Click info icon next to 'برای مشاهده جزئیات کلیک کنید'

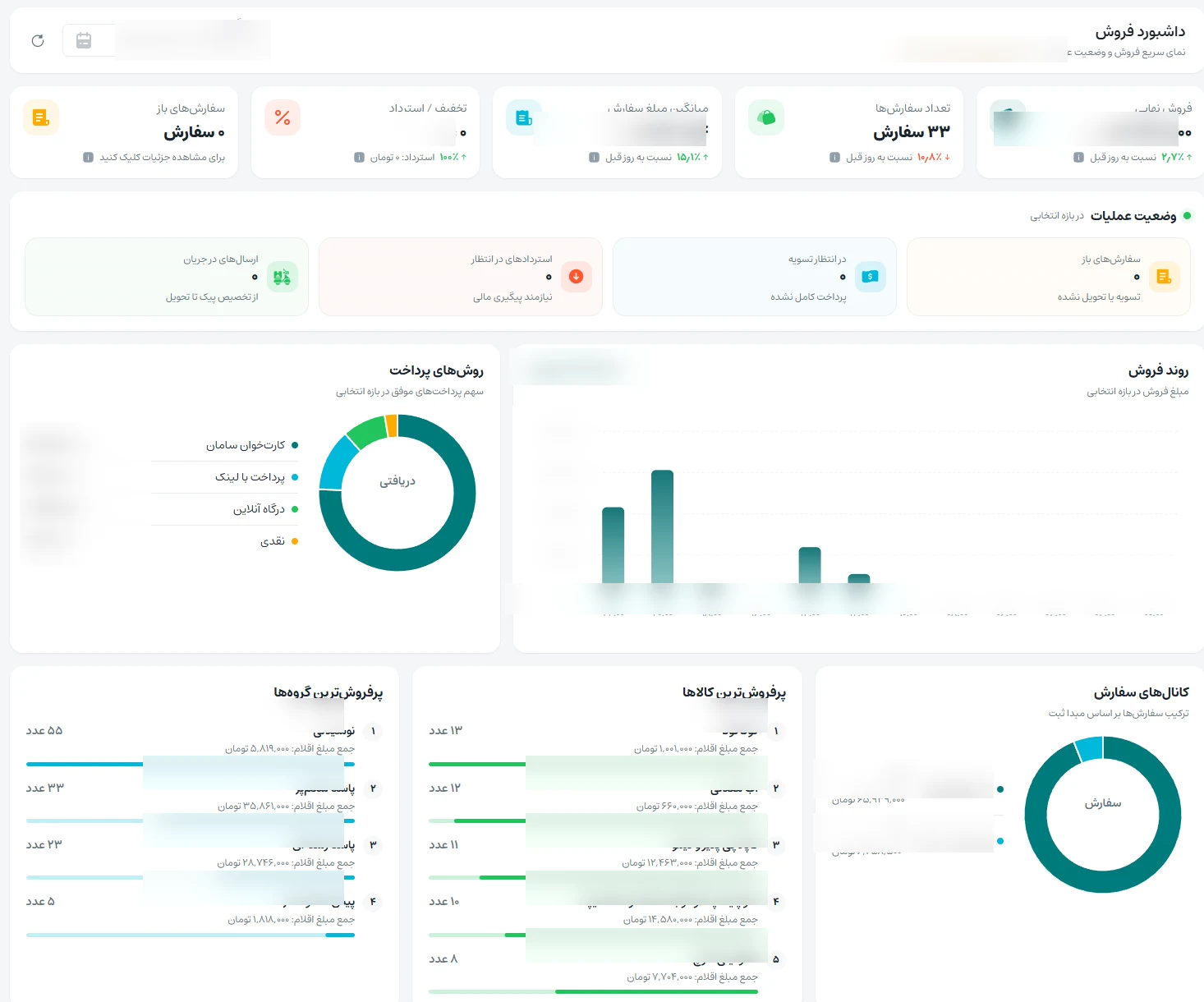tap(88, 157)
